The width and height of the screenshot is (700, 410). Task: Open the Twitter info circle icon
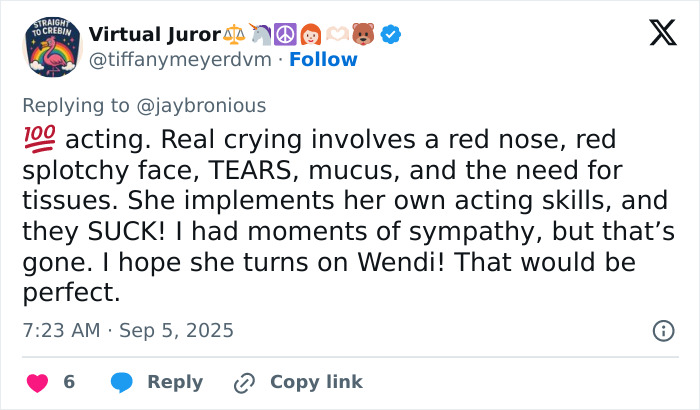tap(662, 330)
